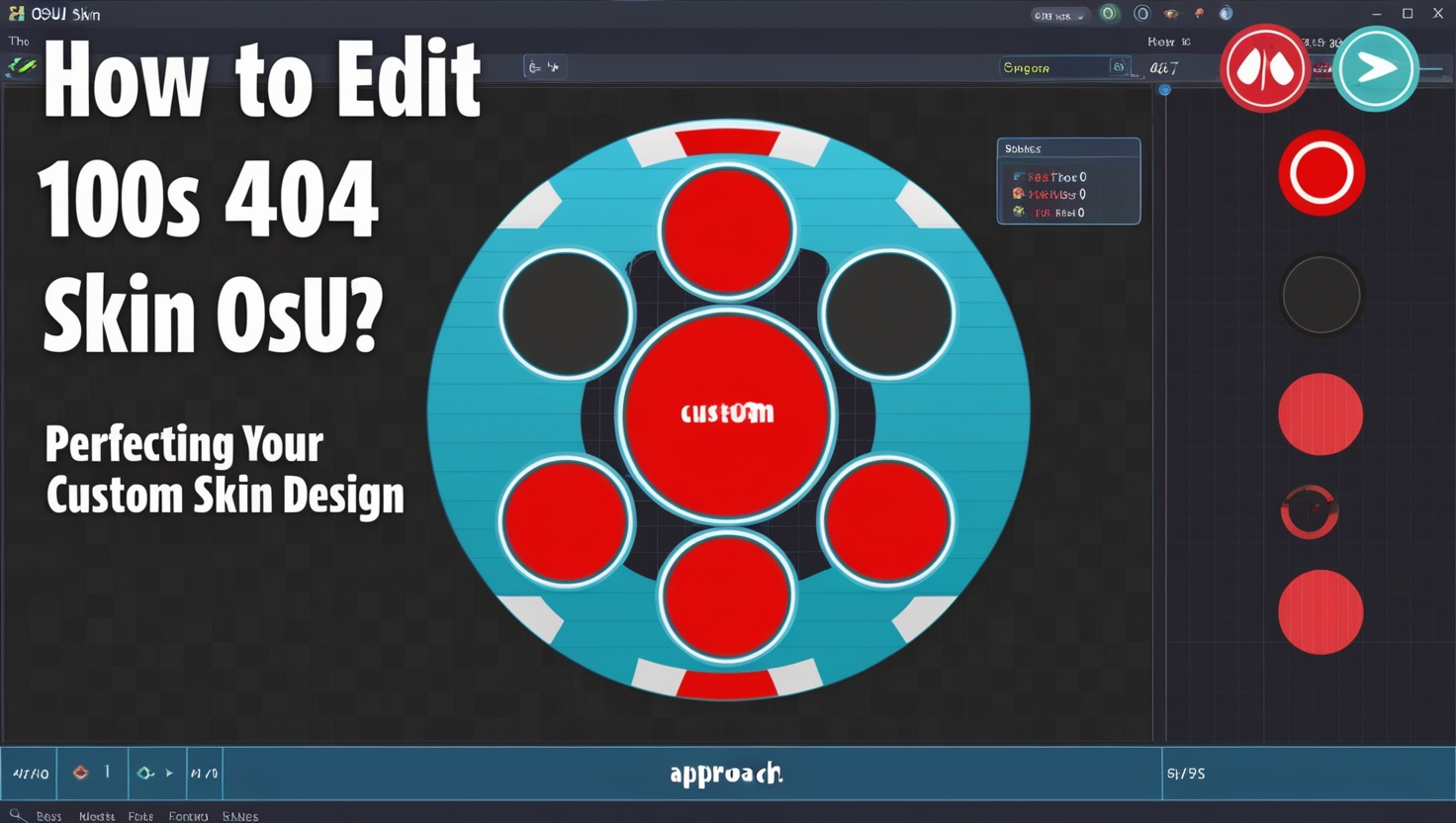1456x823 pixels.
Task: Click the blue timeline marker above right panel
Action: (x=1165, y=90)
